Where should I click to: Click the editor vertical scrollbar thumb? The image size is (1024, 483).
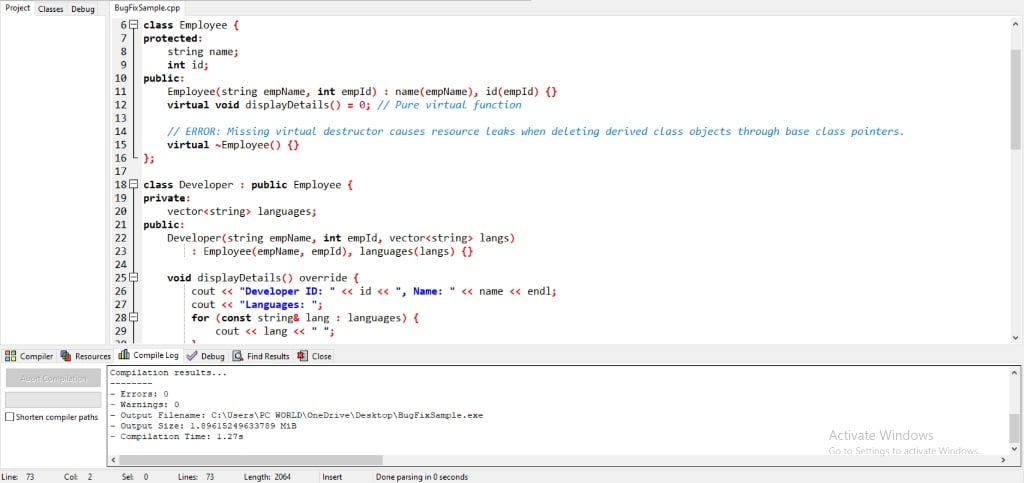[x=1016, y=100]
